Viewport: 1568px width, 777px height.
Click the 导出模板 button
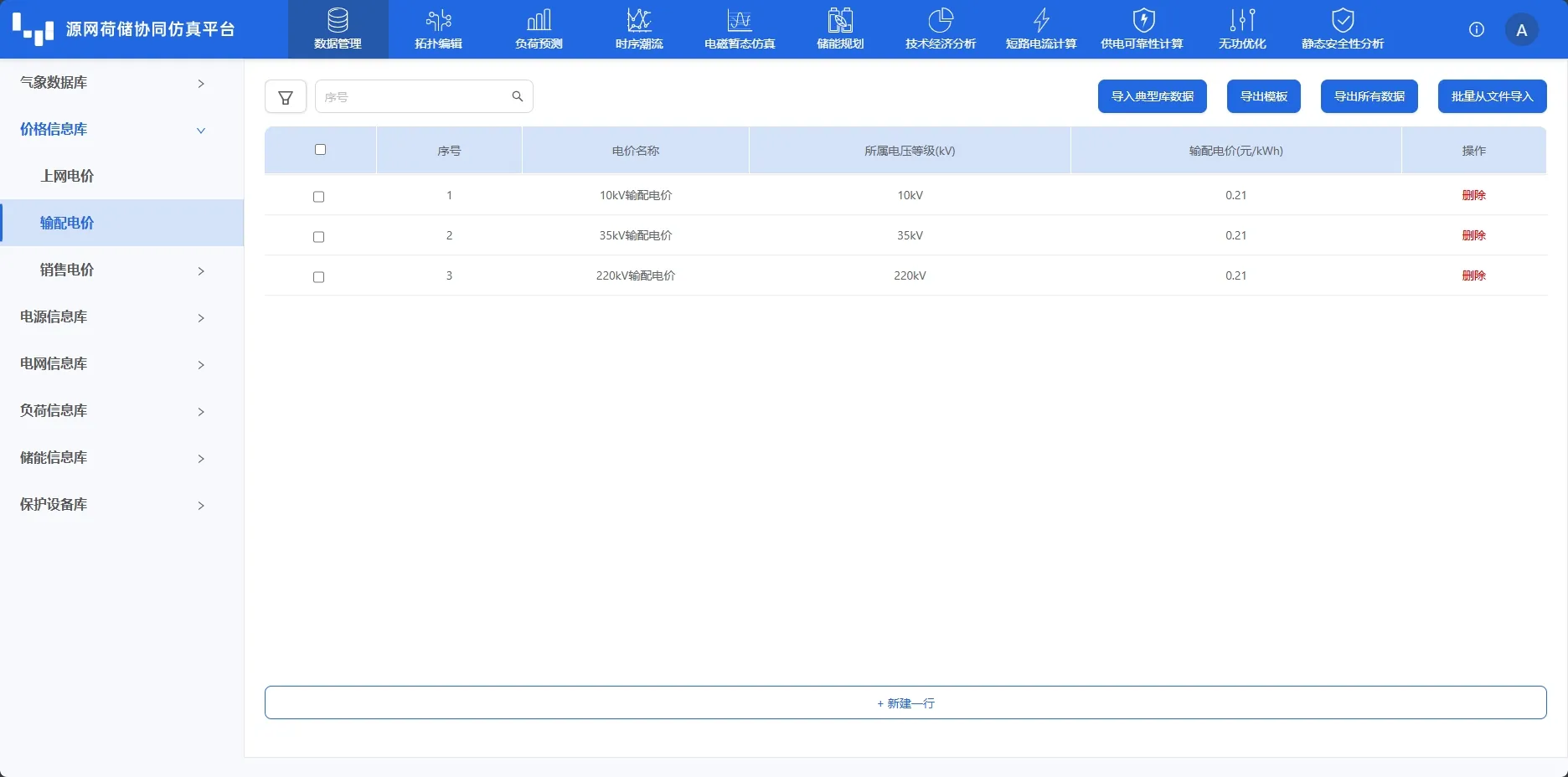(x=1263, y=96)
